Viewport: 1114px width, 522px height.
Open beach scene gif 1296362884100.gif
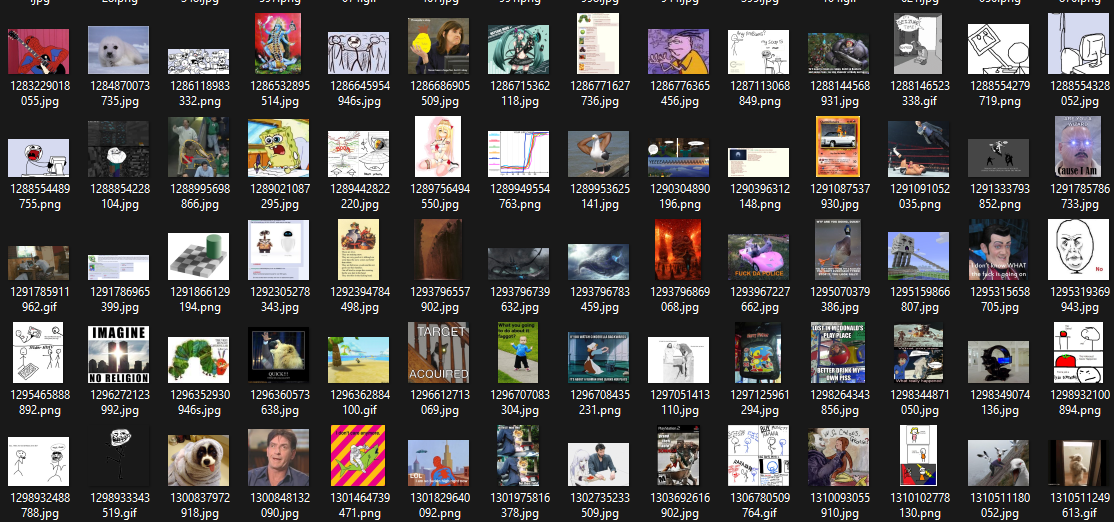point(358,359)
